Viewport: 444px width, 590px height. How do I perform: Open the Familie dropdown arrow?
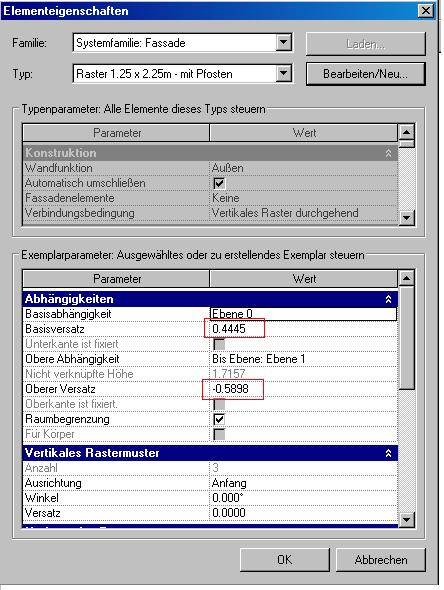click(x=284, y=43)
